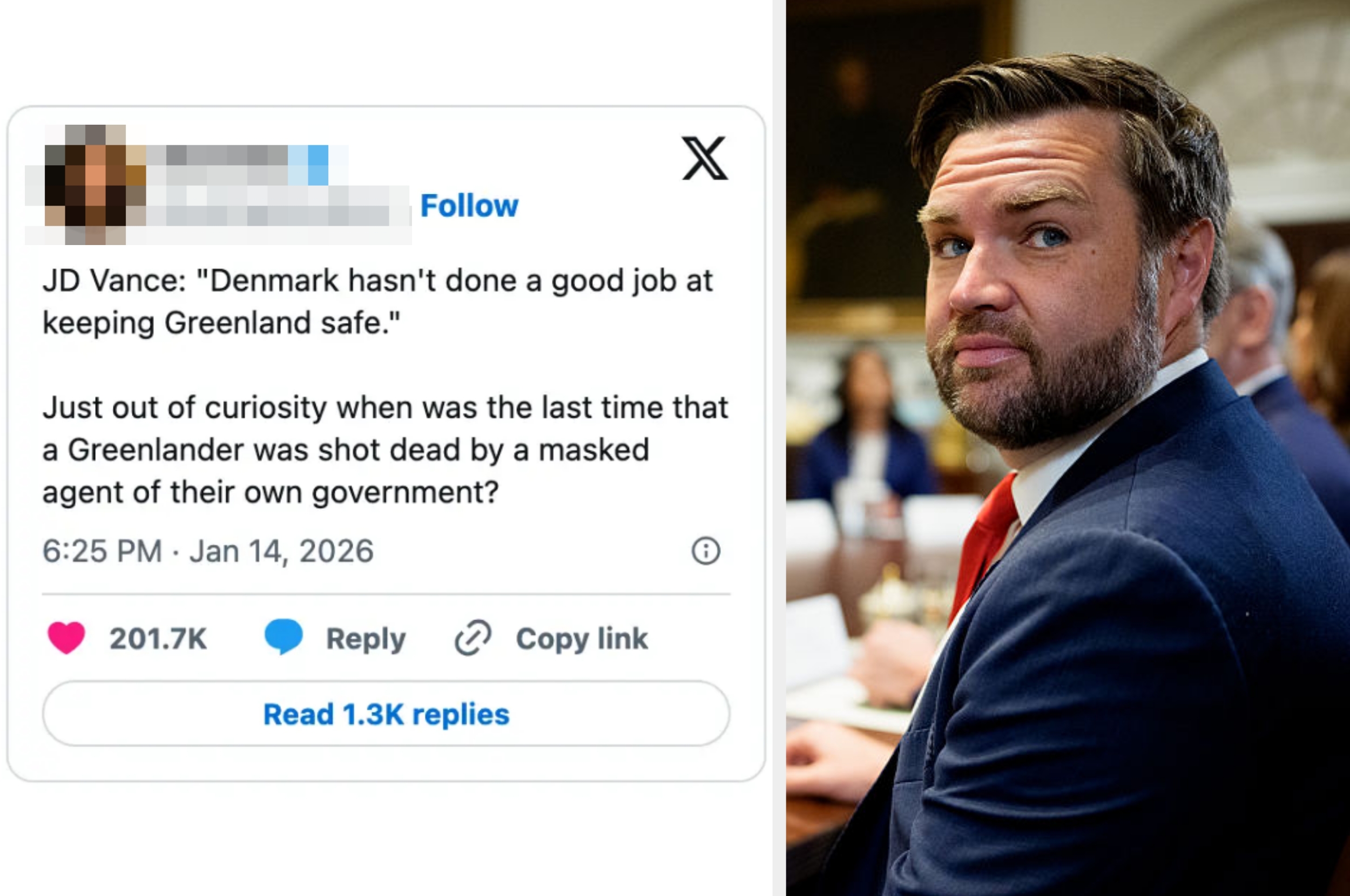Click the blue pixelated verified badge
1350x896 pixels.
tap(316, 166)
